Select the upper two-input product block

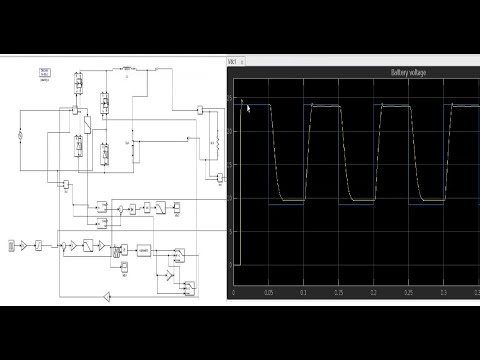[x=102, y=207]
